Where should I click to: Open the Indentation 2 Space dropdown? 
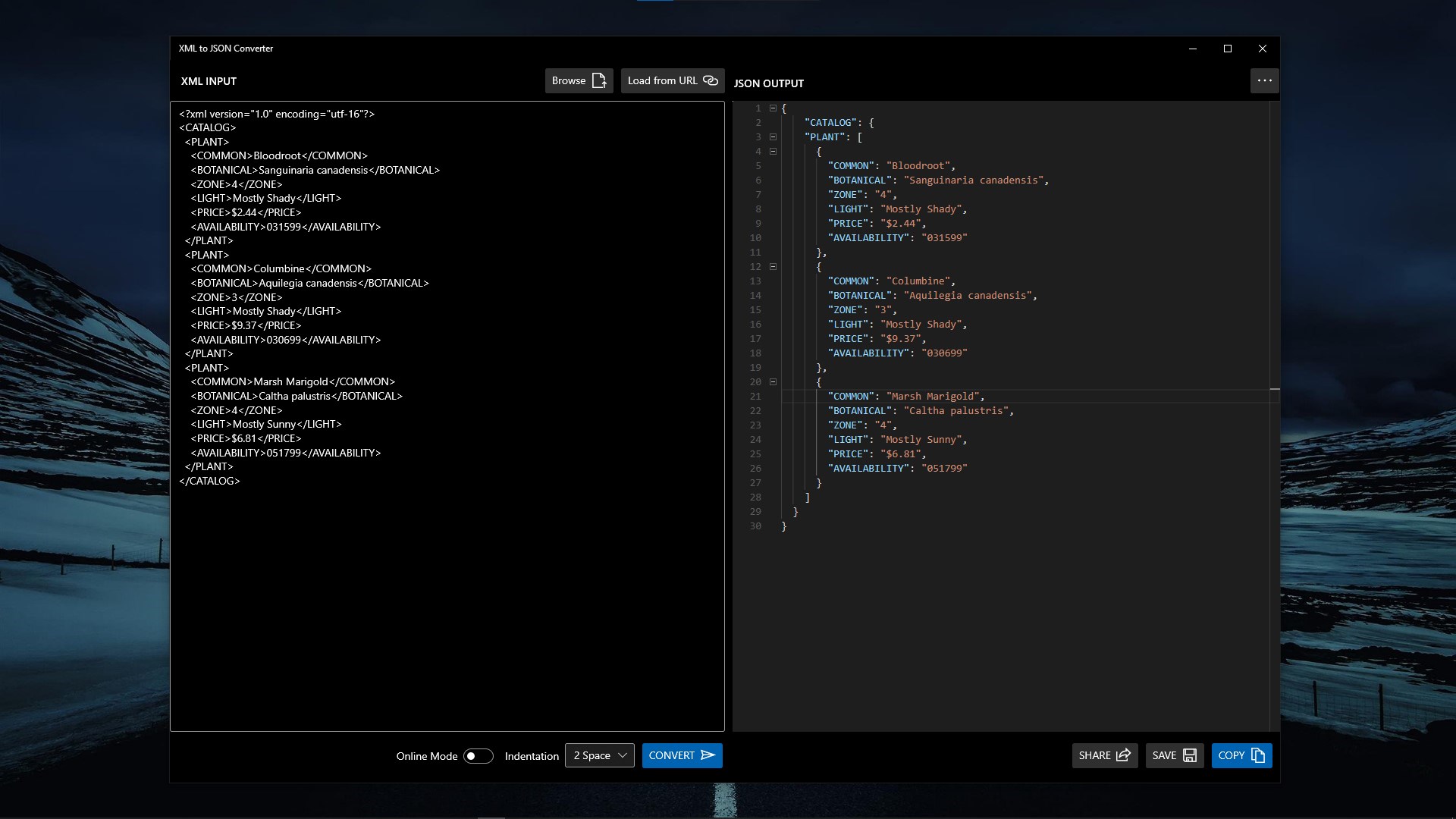(599, 755)
